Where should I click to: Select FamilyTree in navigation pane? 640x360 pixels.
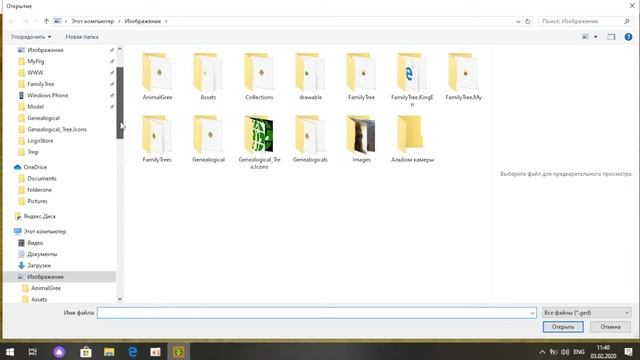click(40, 84)
